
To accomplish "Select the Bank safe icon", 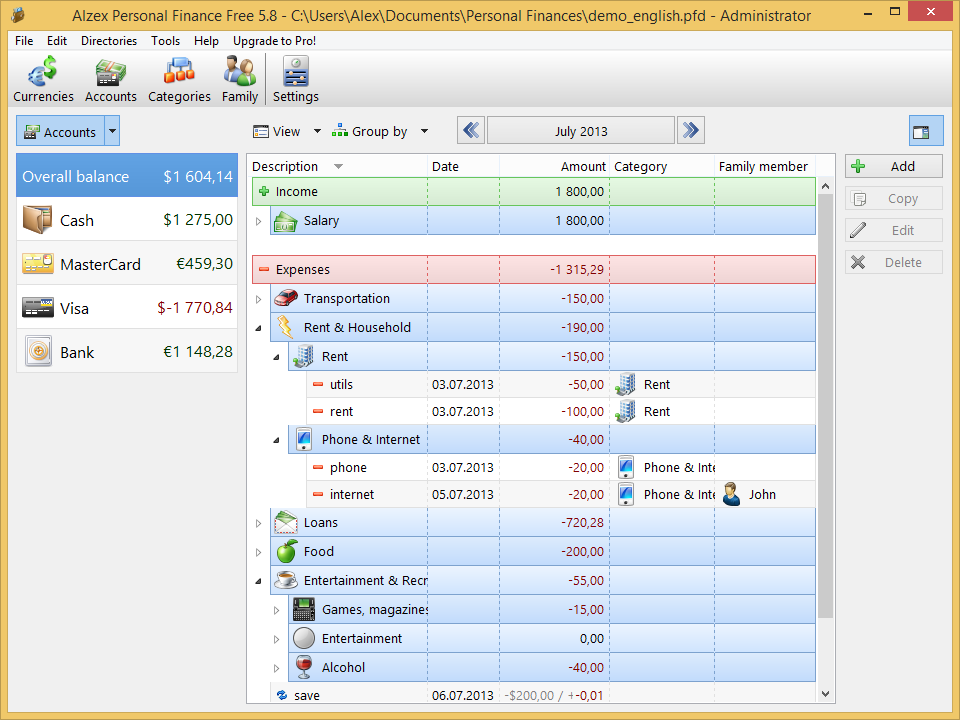I will tap(38, 351).
